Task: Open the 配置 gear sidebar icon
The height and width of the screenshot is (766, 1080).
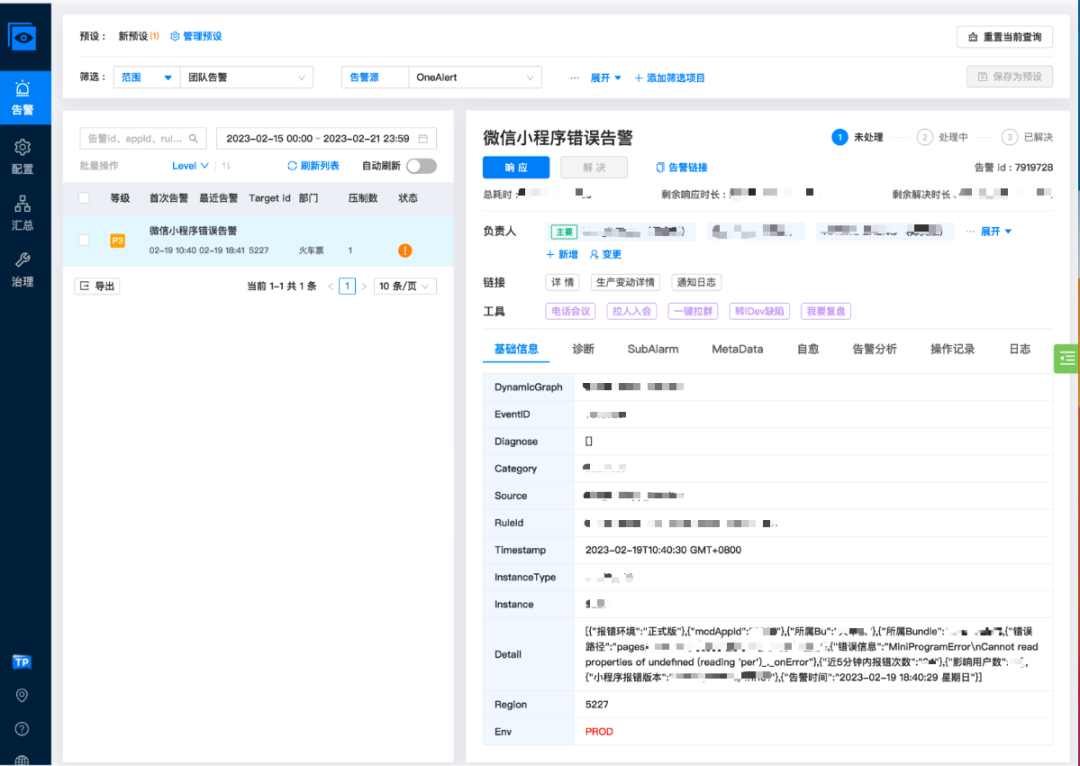Action: coord(23,156)
